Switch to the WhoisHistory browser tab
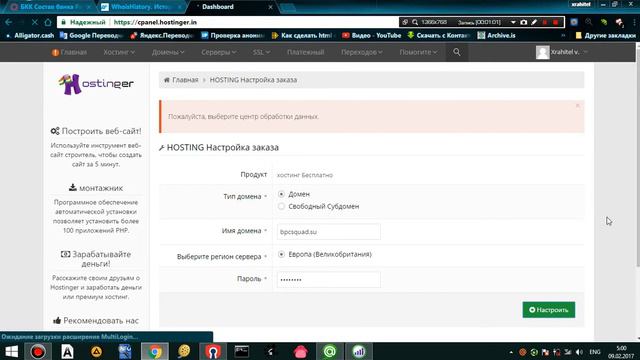Screen dimensions: 640x360 click(x=141, y=7)
